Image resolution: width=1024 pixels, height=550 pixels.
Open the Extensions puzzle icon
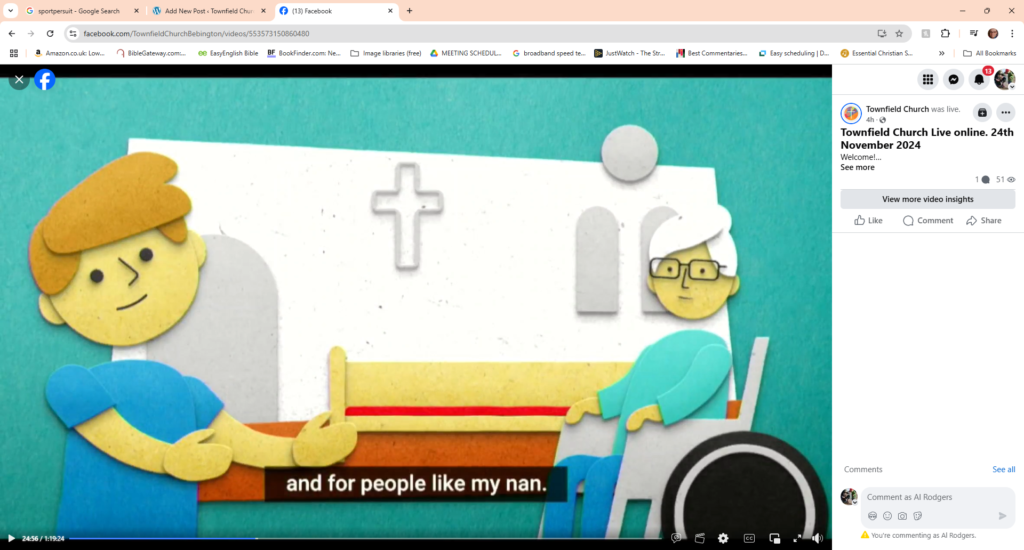pos(945,33)
